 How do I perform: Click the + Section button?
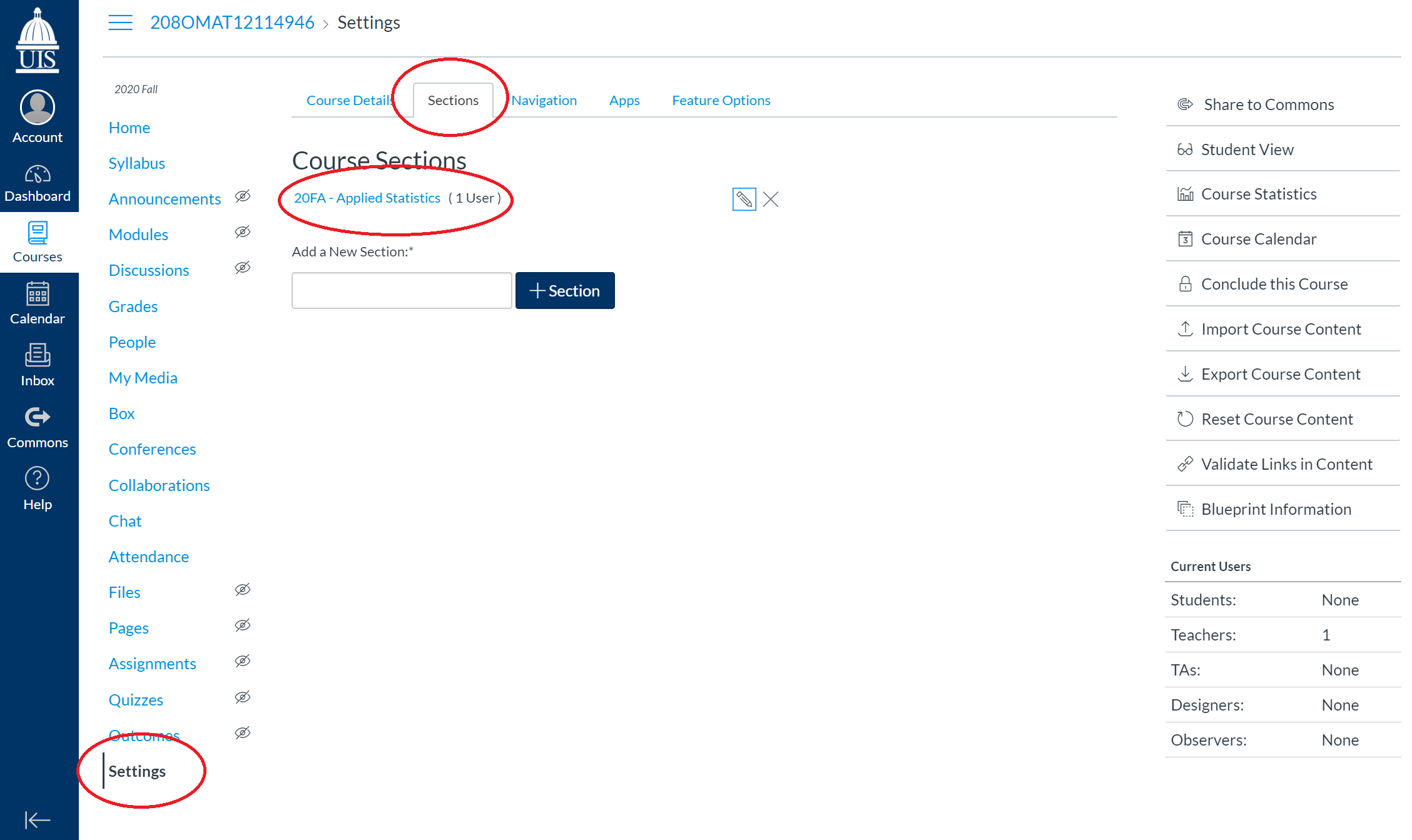click(x=565, y=290)
